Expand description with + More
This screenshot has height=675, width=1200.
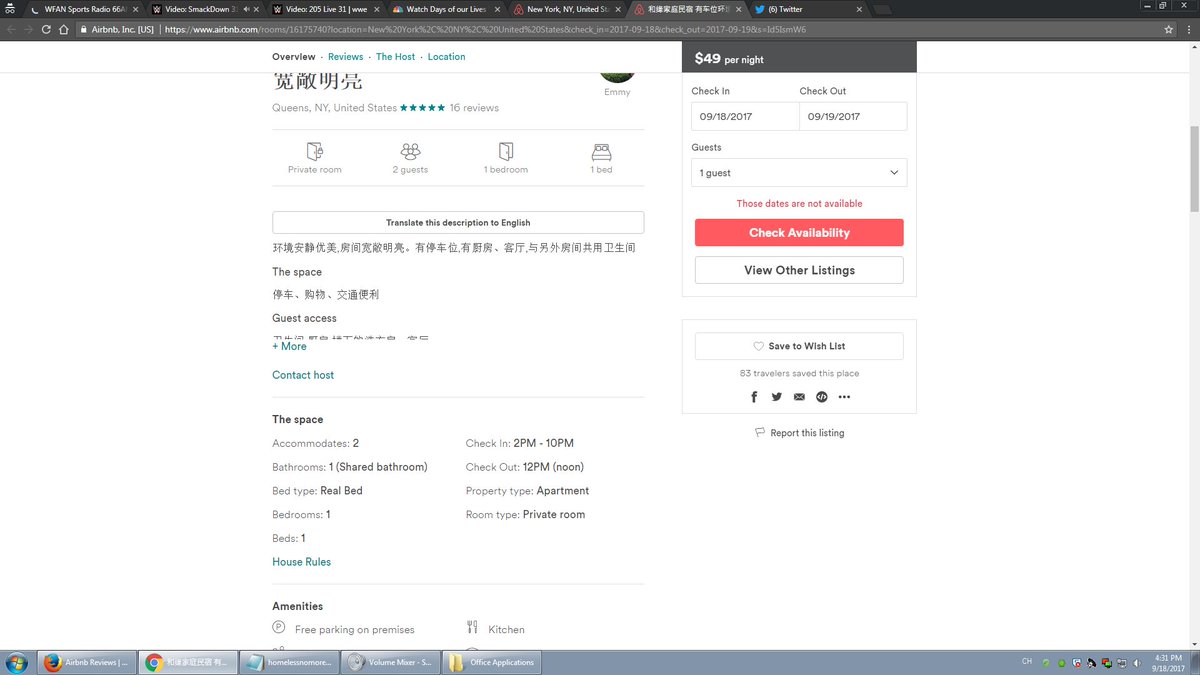coord(290,346)
